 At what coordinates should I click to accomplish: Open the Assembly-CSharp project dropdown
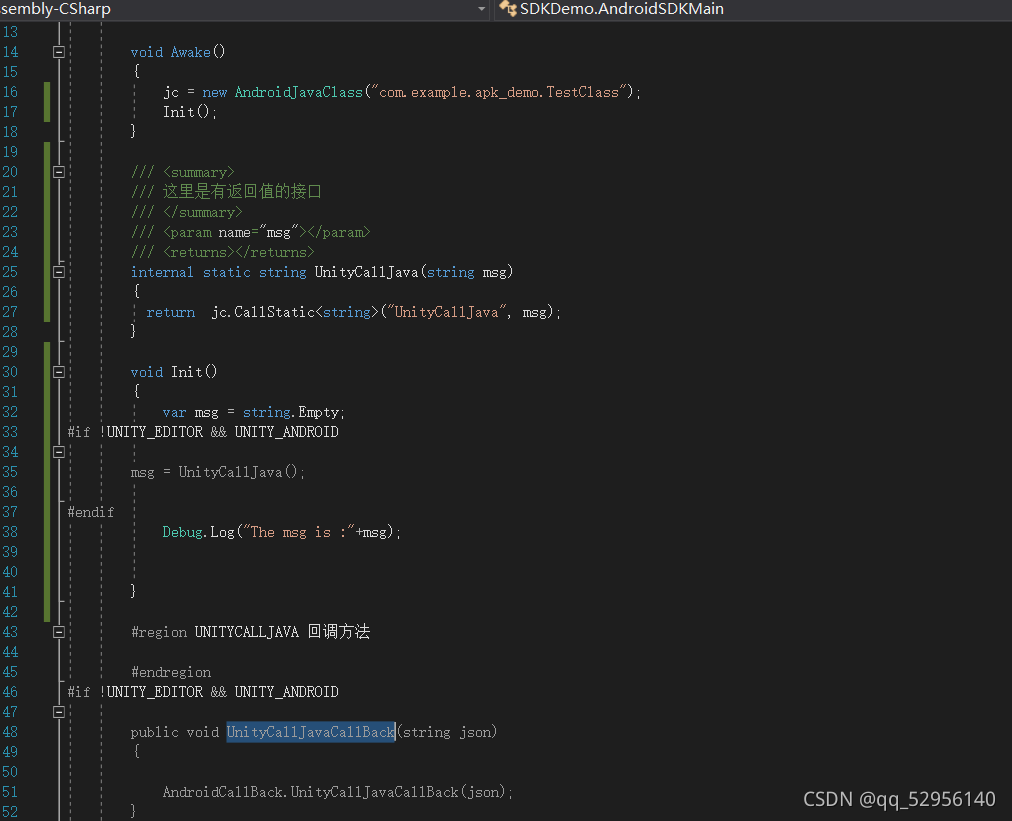point(481,9)
